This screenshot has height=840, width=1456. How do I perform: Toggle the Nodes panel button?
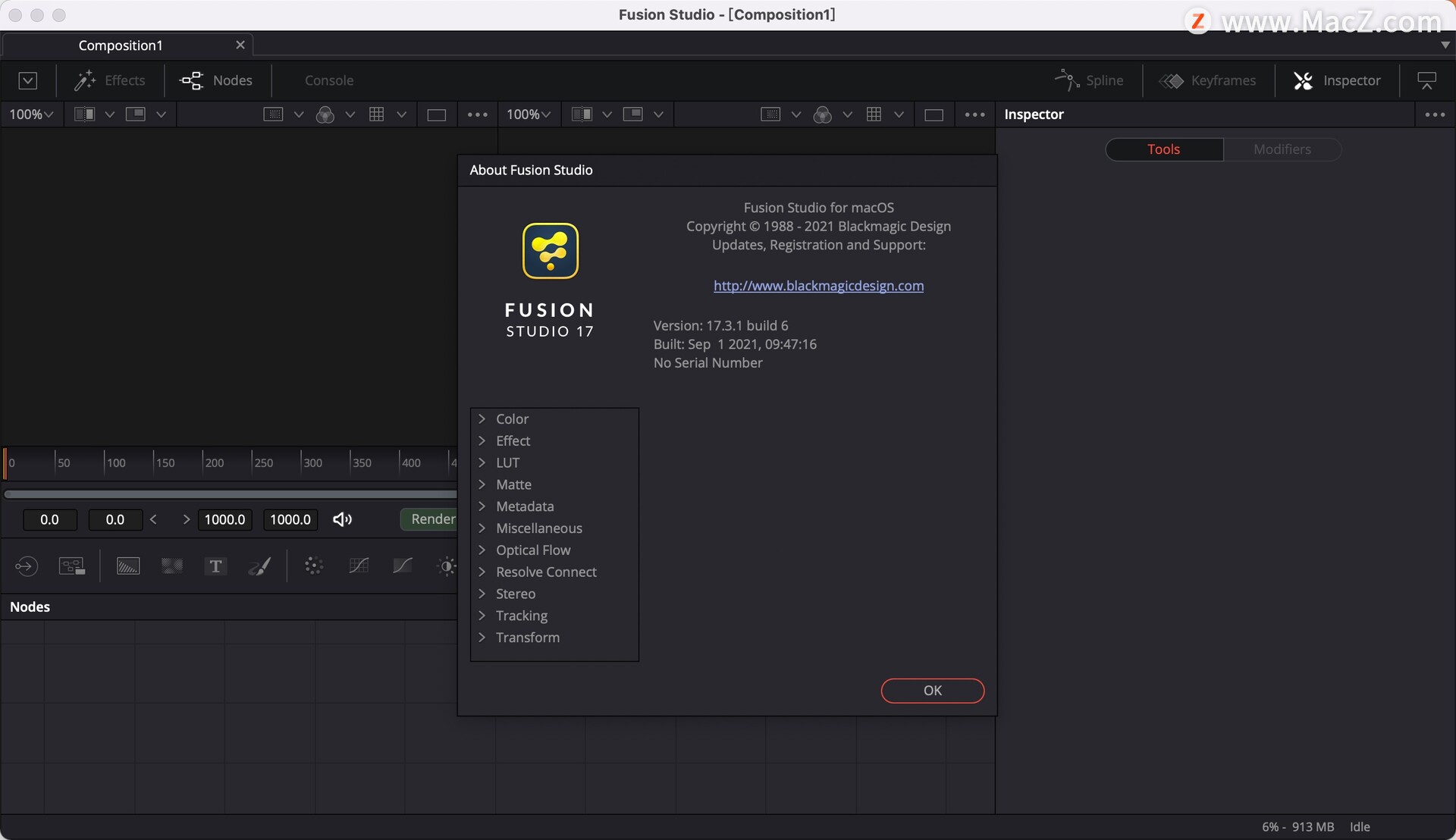pos(216,80)
